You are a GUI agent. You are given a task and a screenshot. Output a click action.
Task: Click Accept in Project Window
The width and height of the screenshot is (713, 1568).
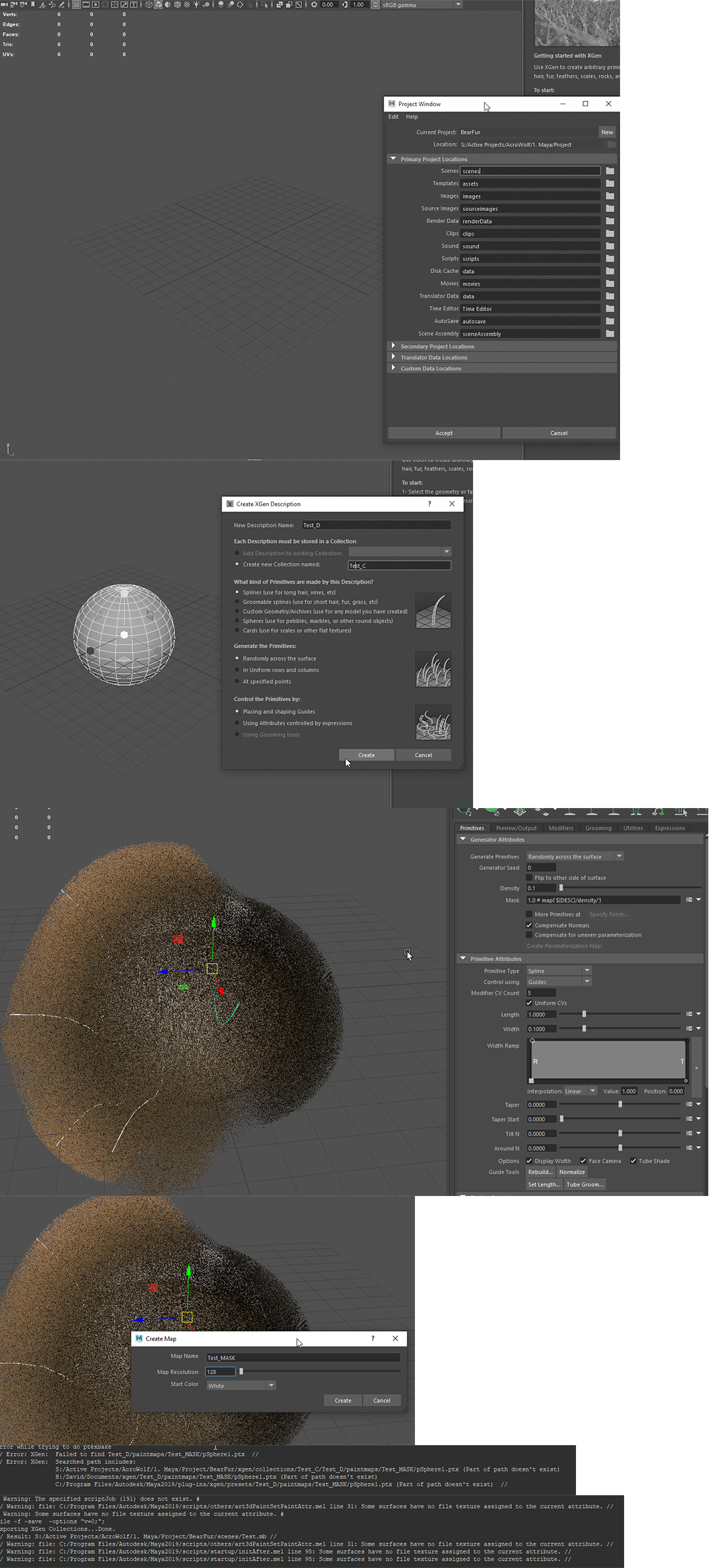[x=444, y=433]
